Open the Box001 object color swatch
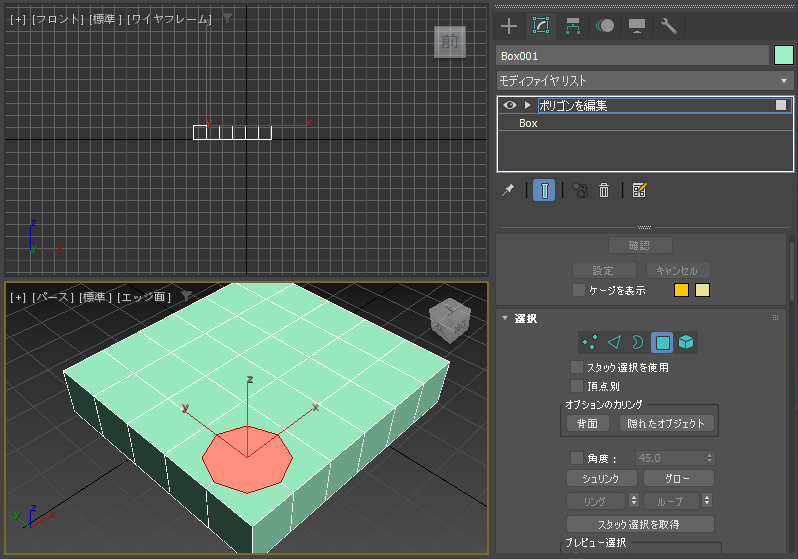 coord(783,55)
